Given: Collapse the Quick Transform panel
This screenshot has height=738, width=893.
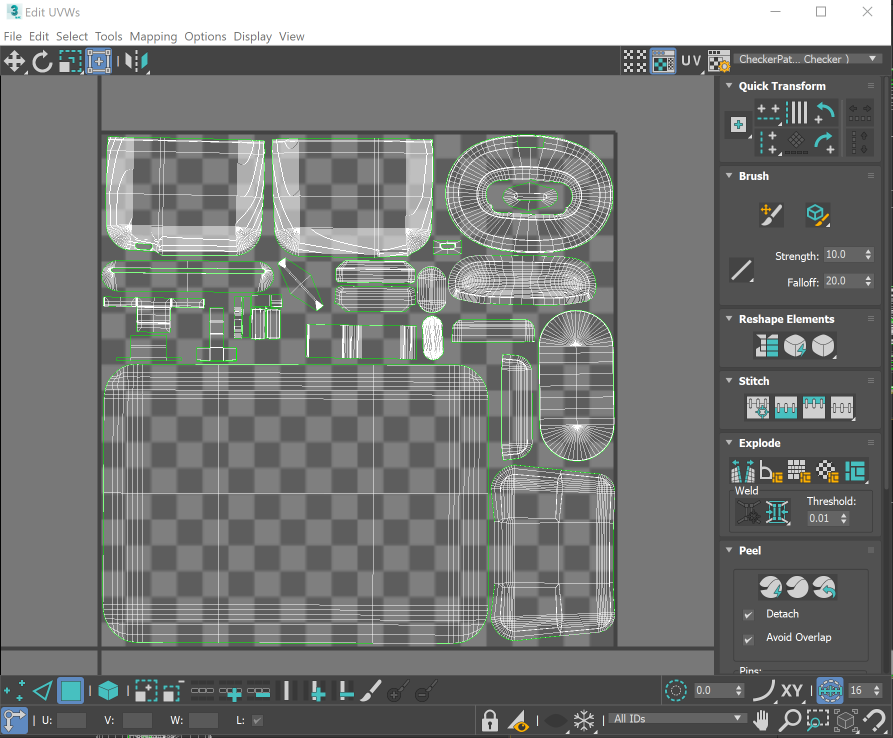Looking at the screenshot, I should coord(727,86).
